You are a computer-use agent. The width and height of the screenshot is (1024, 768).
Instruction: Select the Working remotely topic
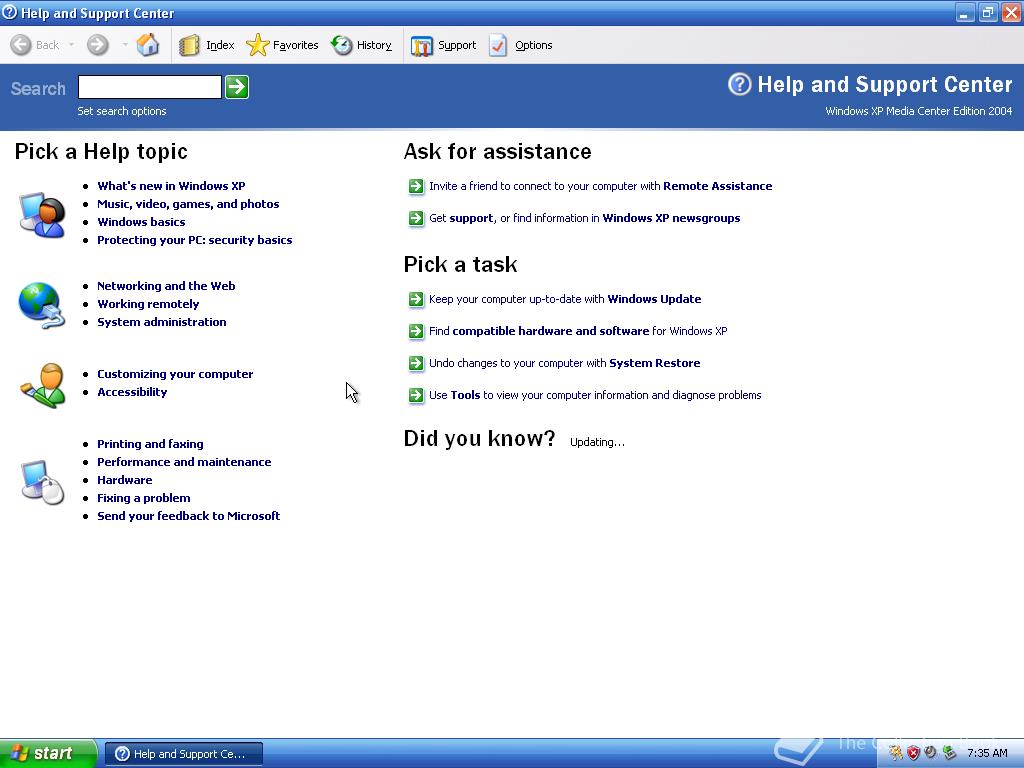[x=148, y=304]
